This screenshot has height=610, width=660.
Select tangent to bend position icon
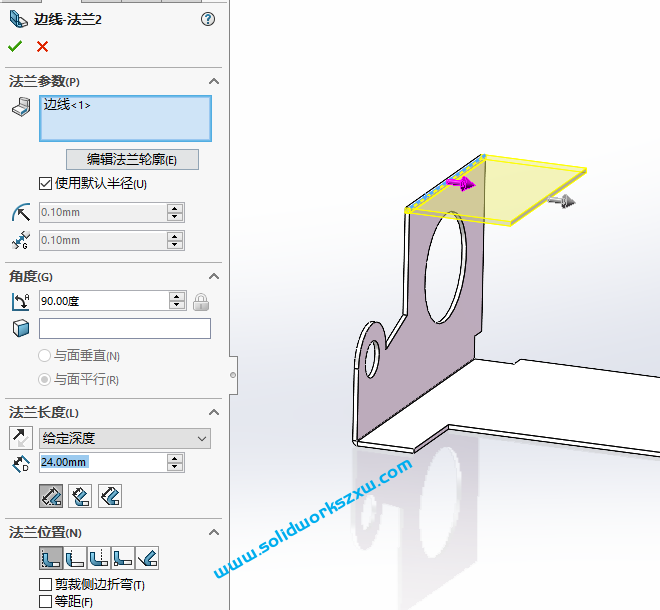pyautogui.click(x=147, y=558)
